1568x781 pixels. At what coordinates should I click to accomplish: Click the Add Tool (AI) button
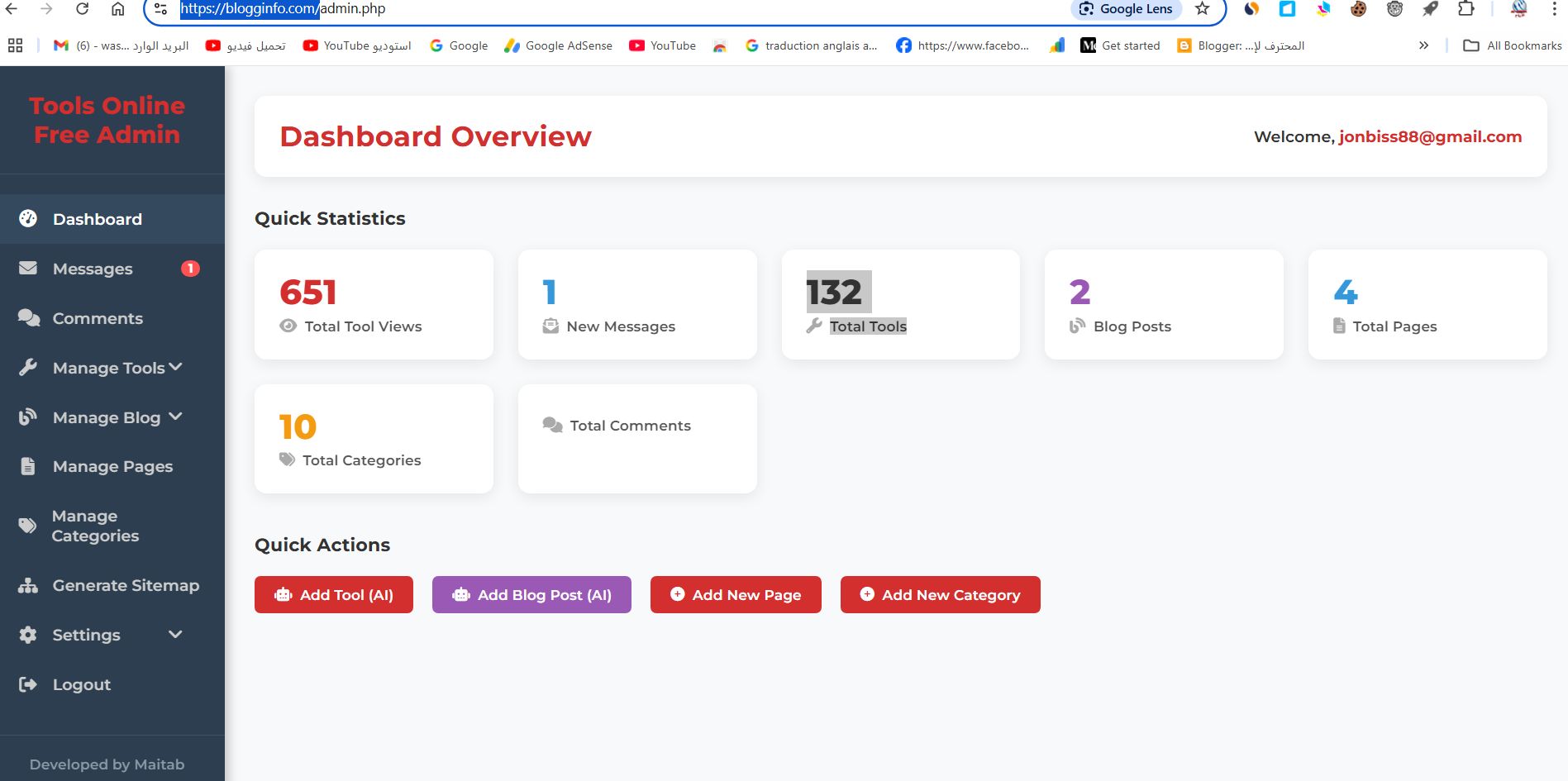(334, 595)
